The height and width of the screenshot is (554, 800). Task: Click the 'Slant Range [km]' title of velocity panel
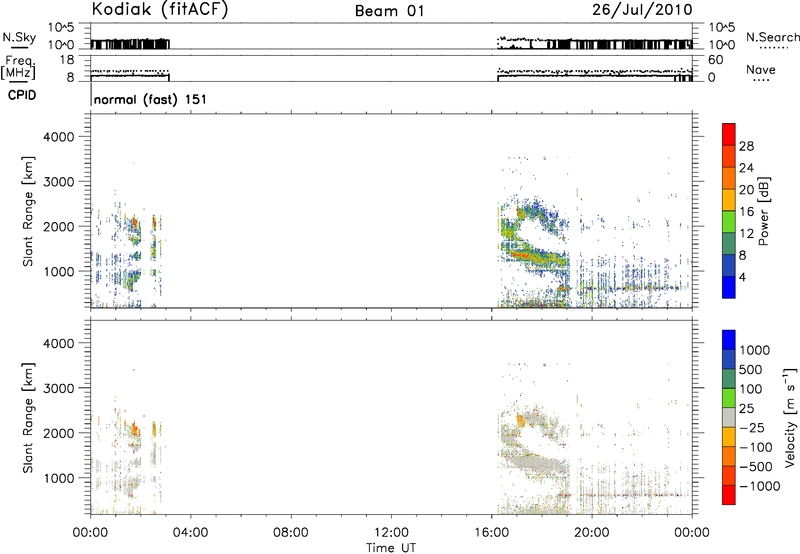[x=28, y=417]
